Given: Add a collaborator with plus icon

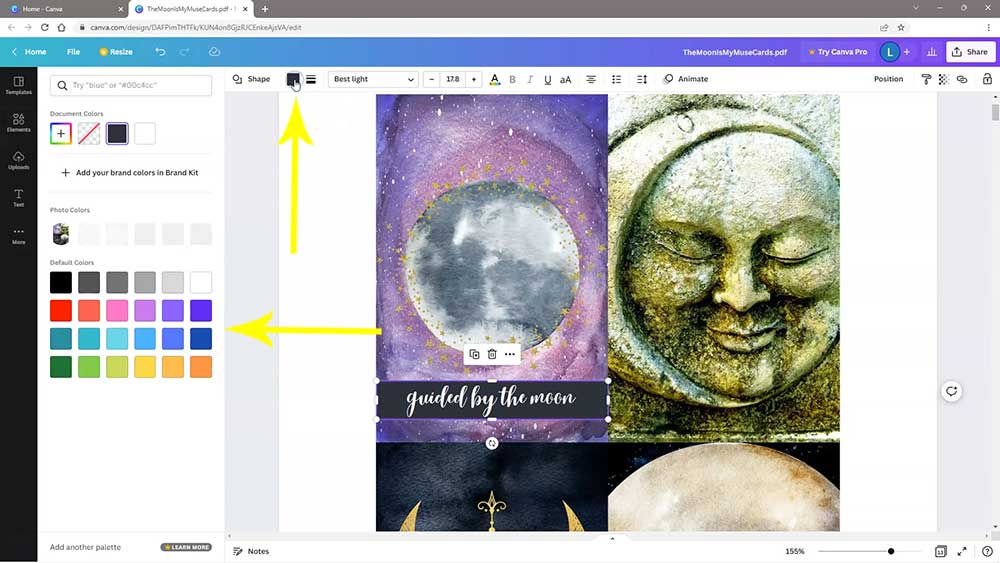Looking at the screenshot, I should pyautogui.click(x=907, y=52).
